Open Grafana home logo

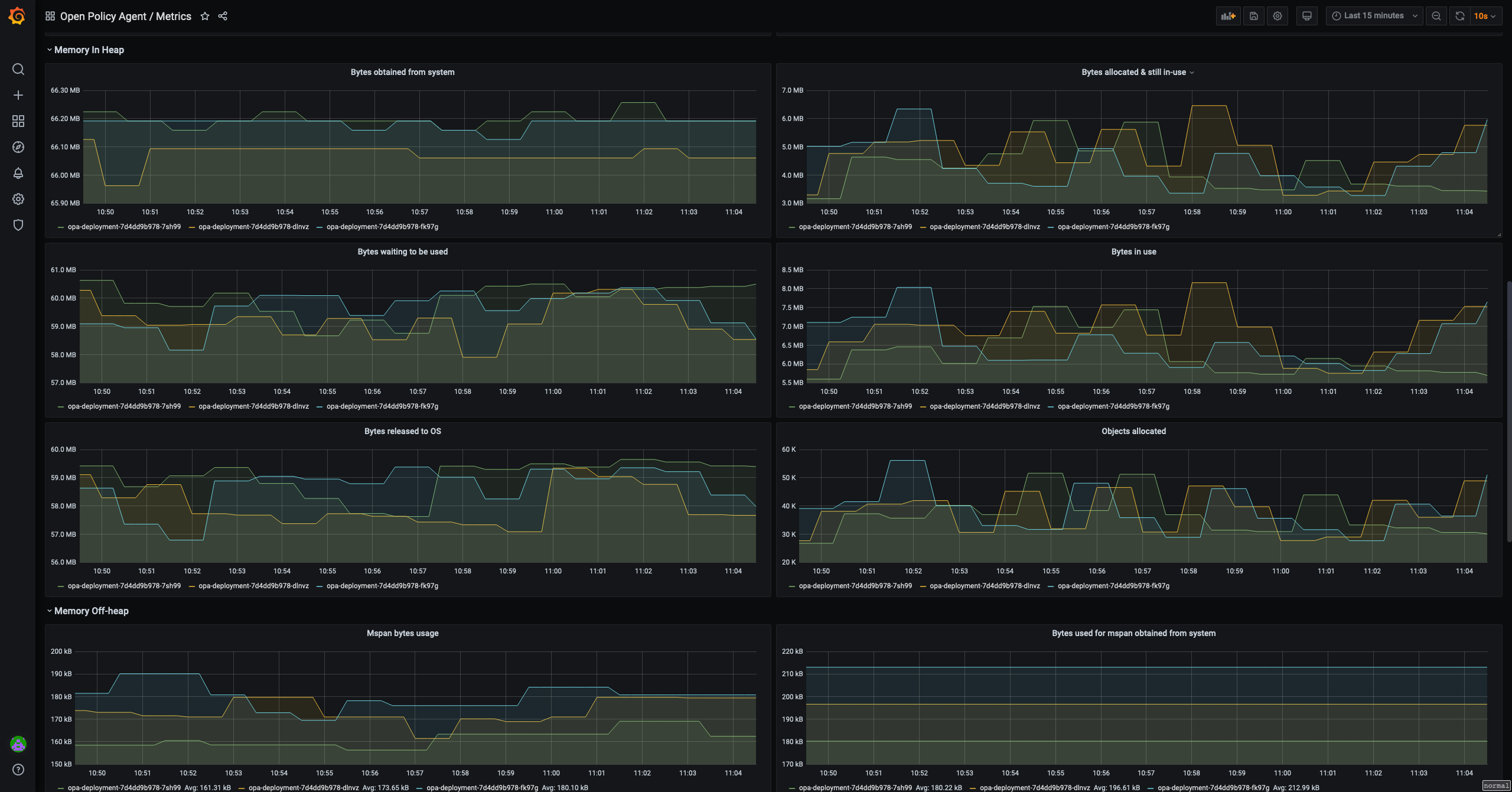[17, 16]
